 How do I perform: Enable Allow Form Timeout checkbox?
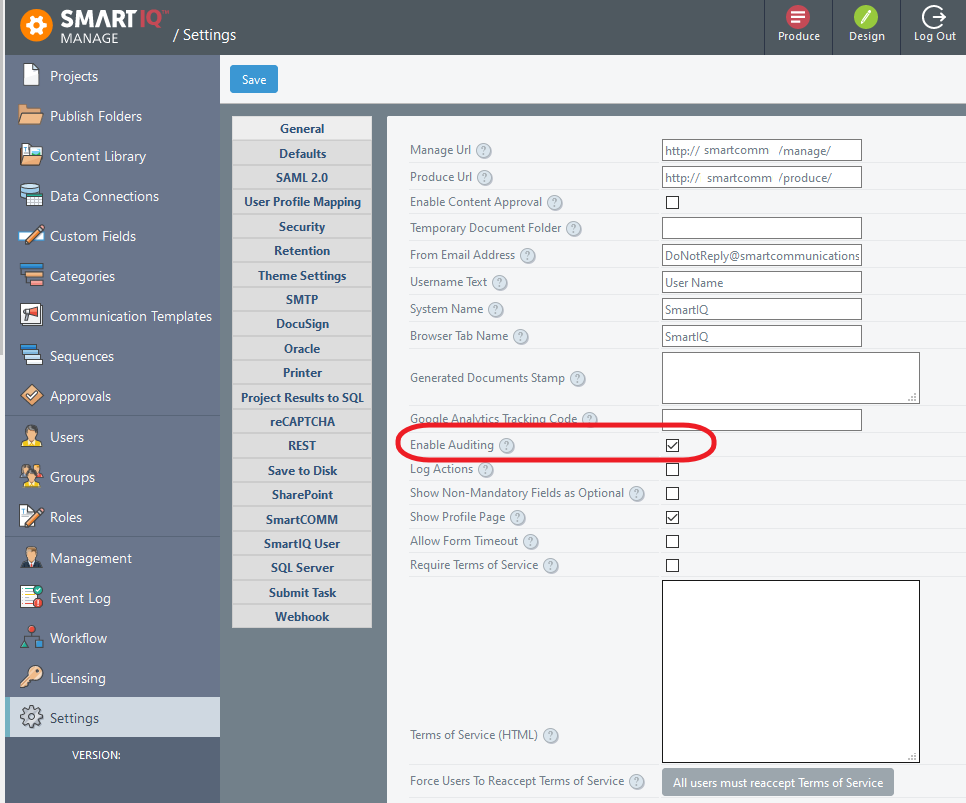point(672,541)
